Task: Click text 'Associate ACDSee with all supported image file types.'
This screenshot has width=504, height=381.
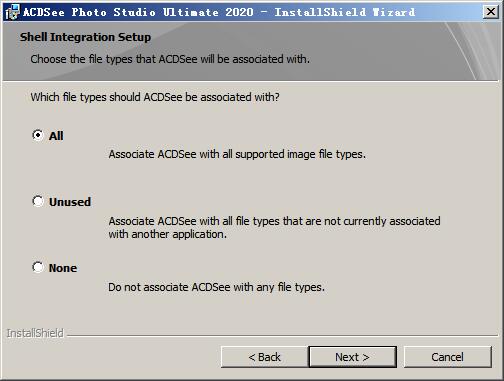Action: pyautogui.click(x=237, y=154)
